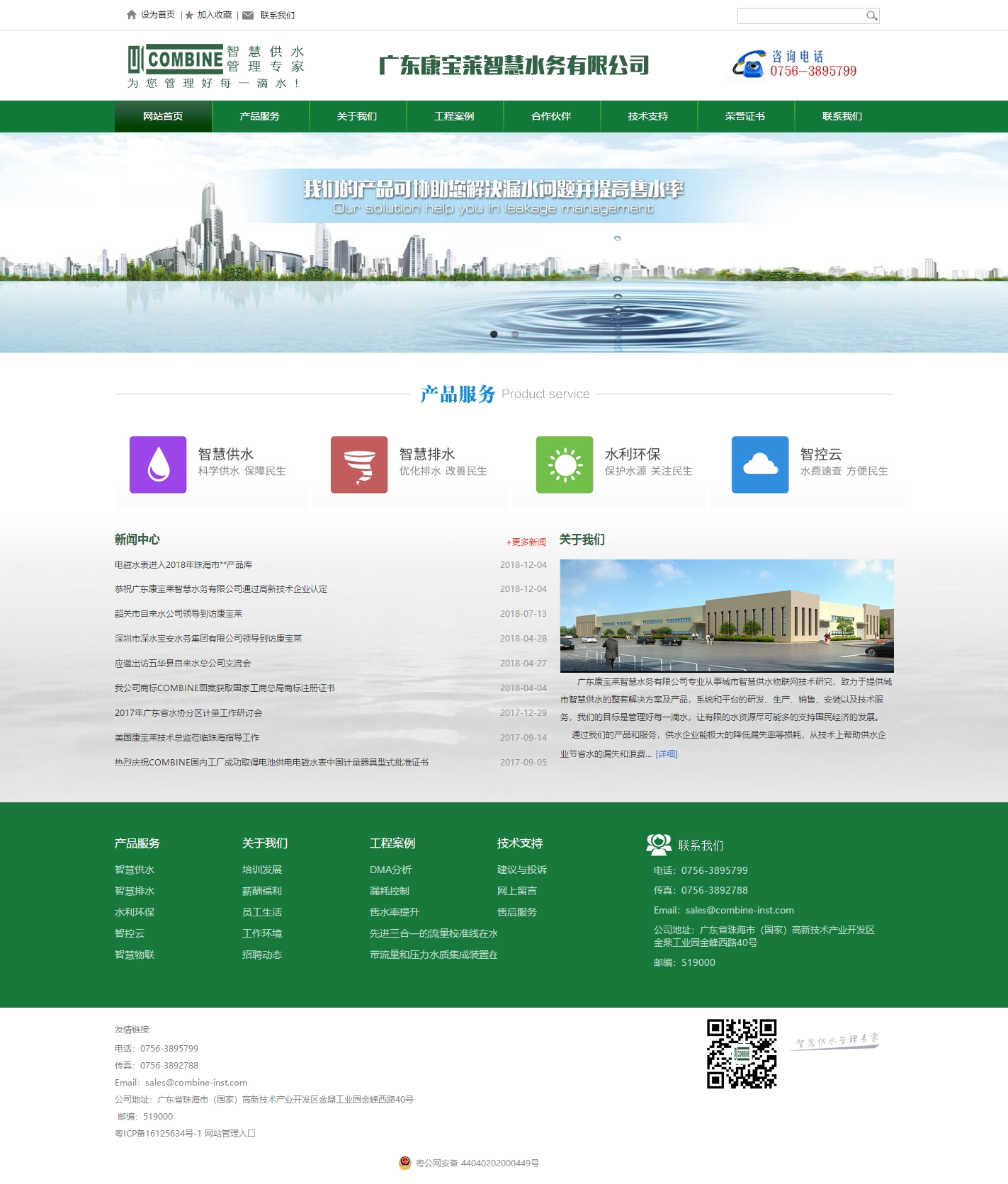This screenshot has height=1184, width=1008.
Task: Open news 应邀出访五华县自来水总公司交流会
Action: click(183, 664)
